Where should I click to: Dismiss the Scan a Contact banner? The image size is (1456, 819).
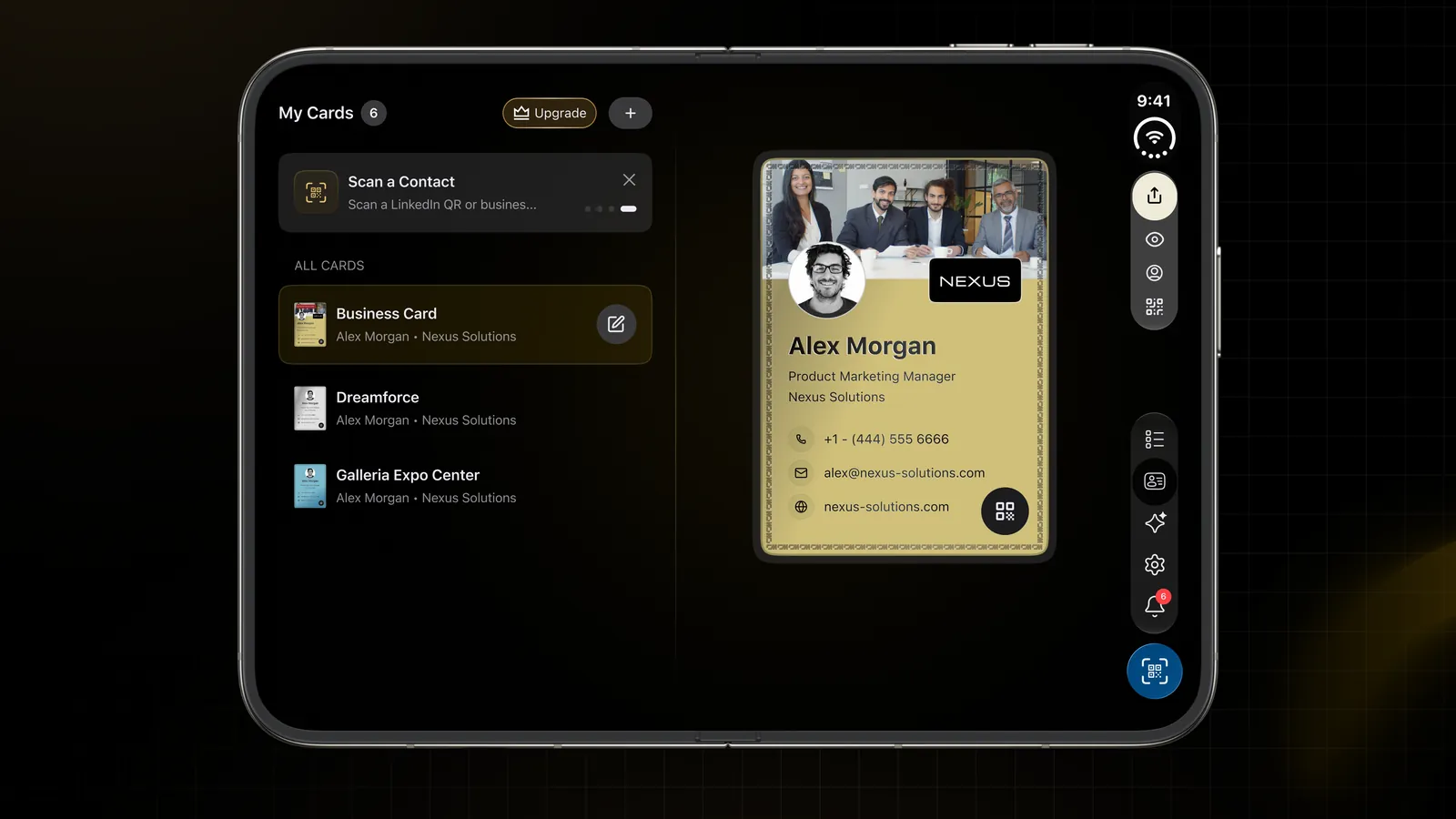[629, 180]
